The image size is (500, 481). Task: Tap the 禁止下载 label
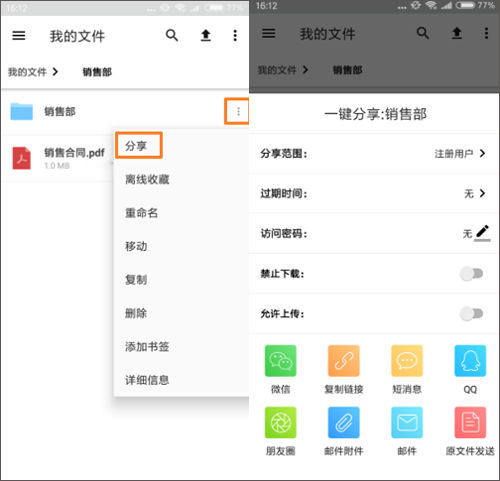[x=282, y=274]
